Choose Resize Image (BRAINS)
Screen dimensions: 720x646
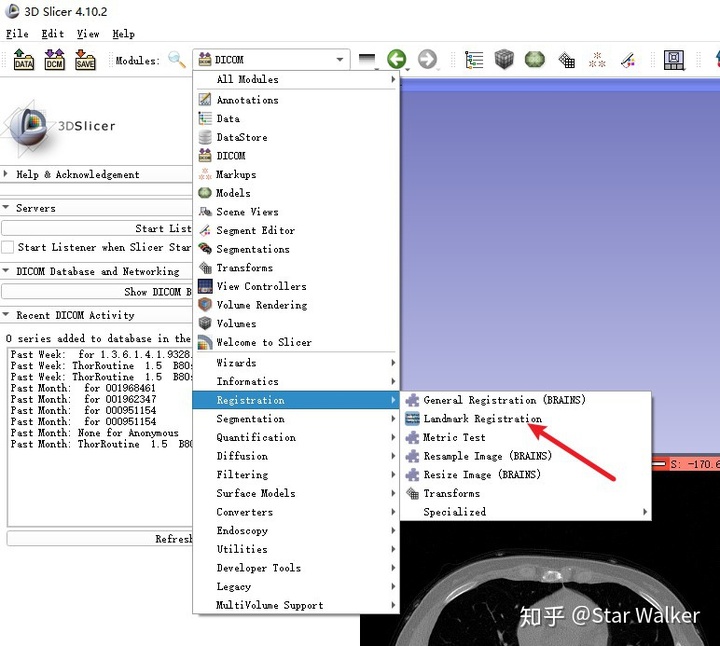pos(526,475)
